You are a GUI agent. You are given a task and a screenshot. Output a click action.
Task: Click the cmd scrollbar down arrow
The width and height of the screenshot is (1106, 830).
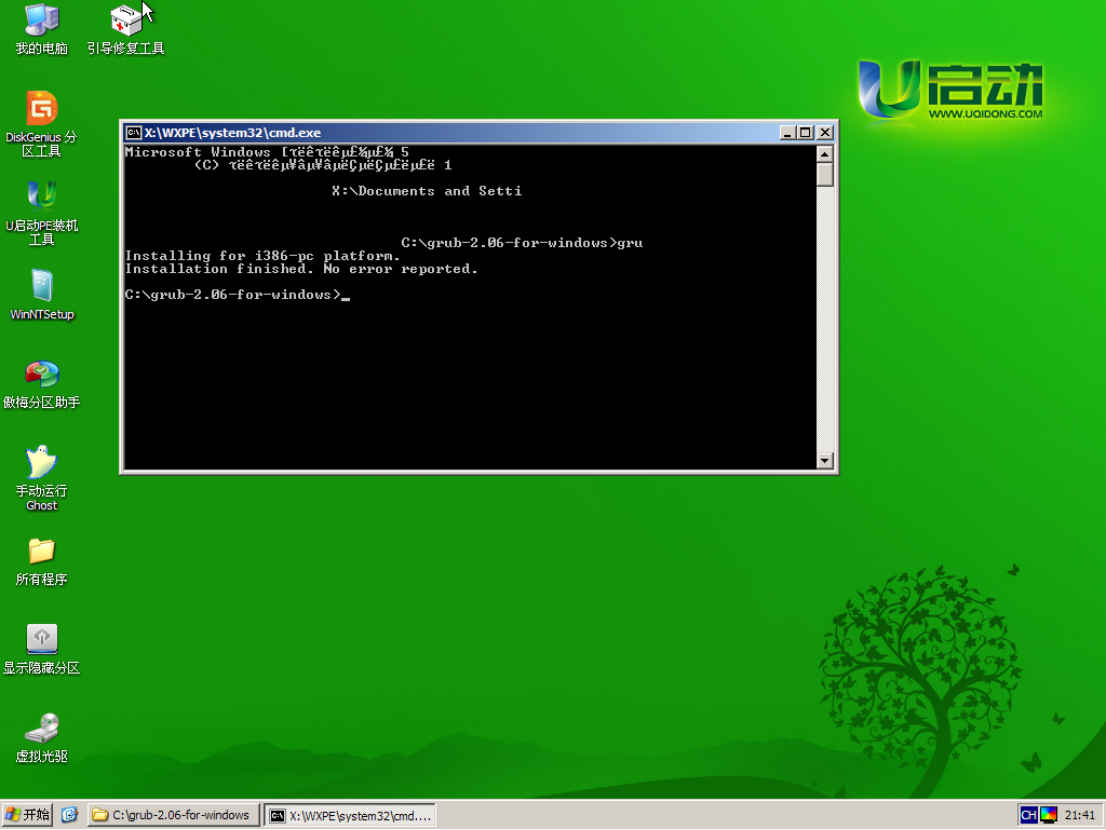coord(825,460)
